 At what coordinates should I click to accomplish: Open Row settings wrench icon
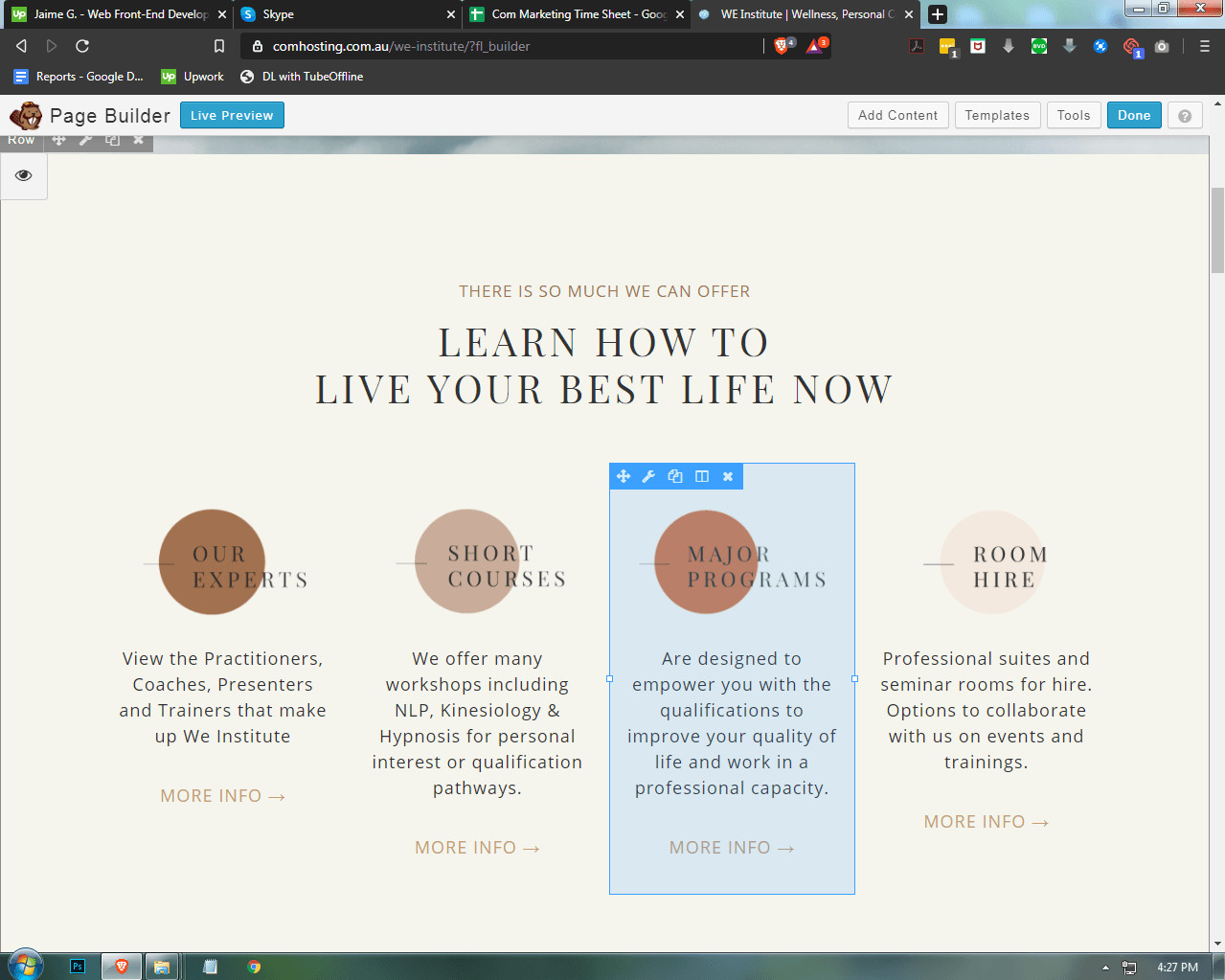pos(85,140)
